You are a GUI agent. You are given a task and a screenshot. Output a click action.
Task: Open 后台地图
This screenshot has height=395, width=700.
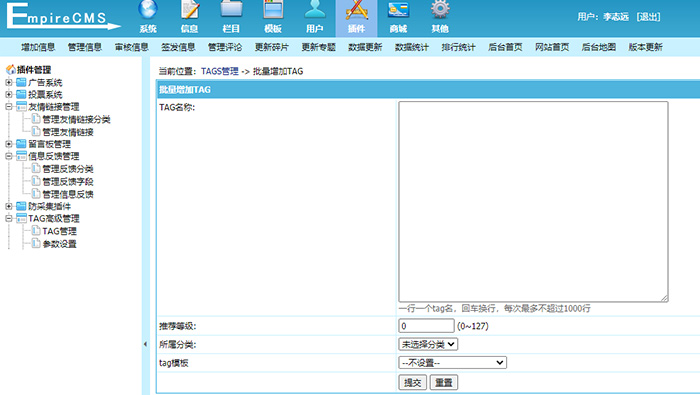[x=599, y=47]
